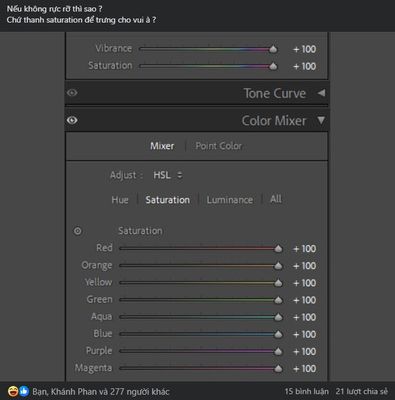Click the Vibrance slider handle
395x400 pixels.
273,49
